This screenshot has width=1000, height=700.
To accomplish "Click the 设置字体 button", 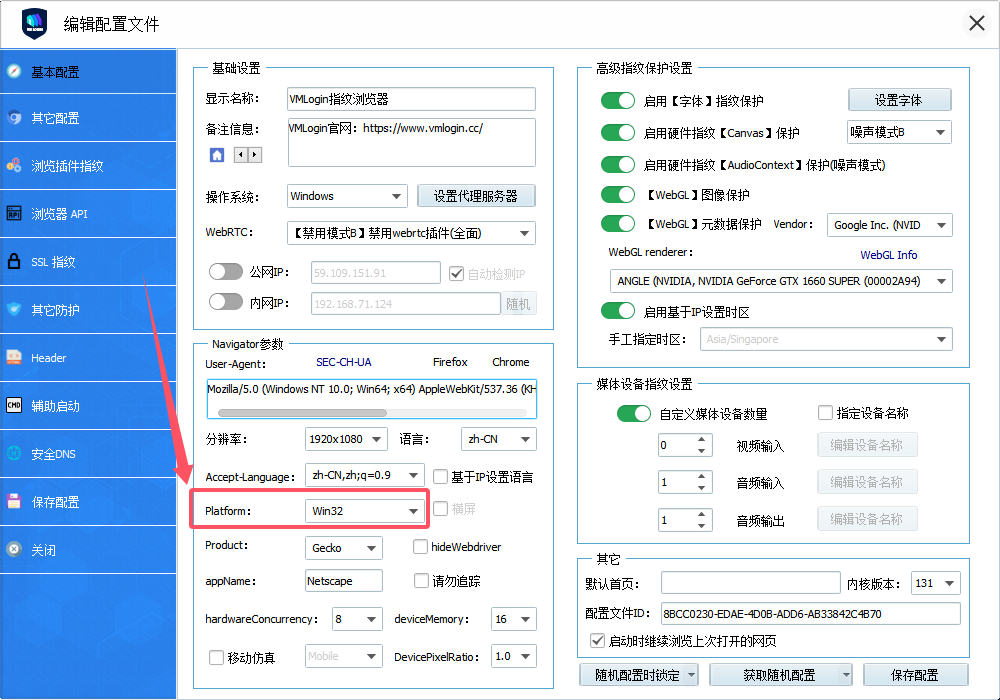I will 899,100.
